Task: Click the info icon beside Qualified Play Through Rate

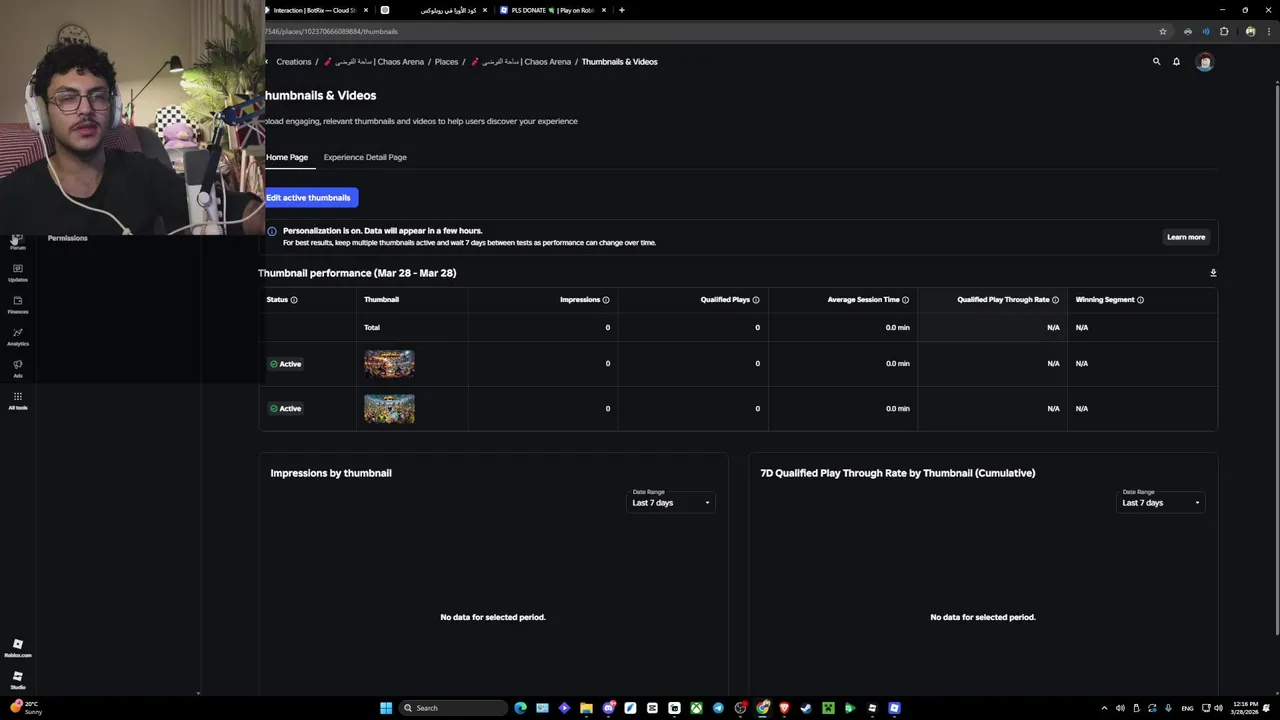Action: click(1055, 300)
